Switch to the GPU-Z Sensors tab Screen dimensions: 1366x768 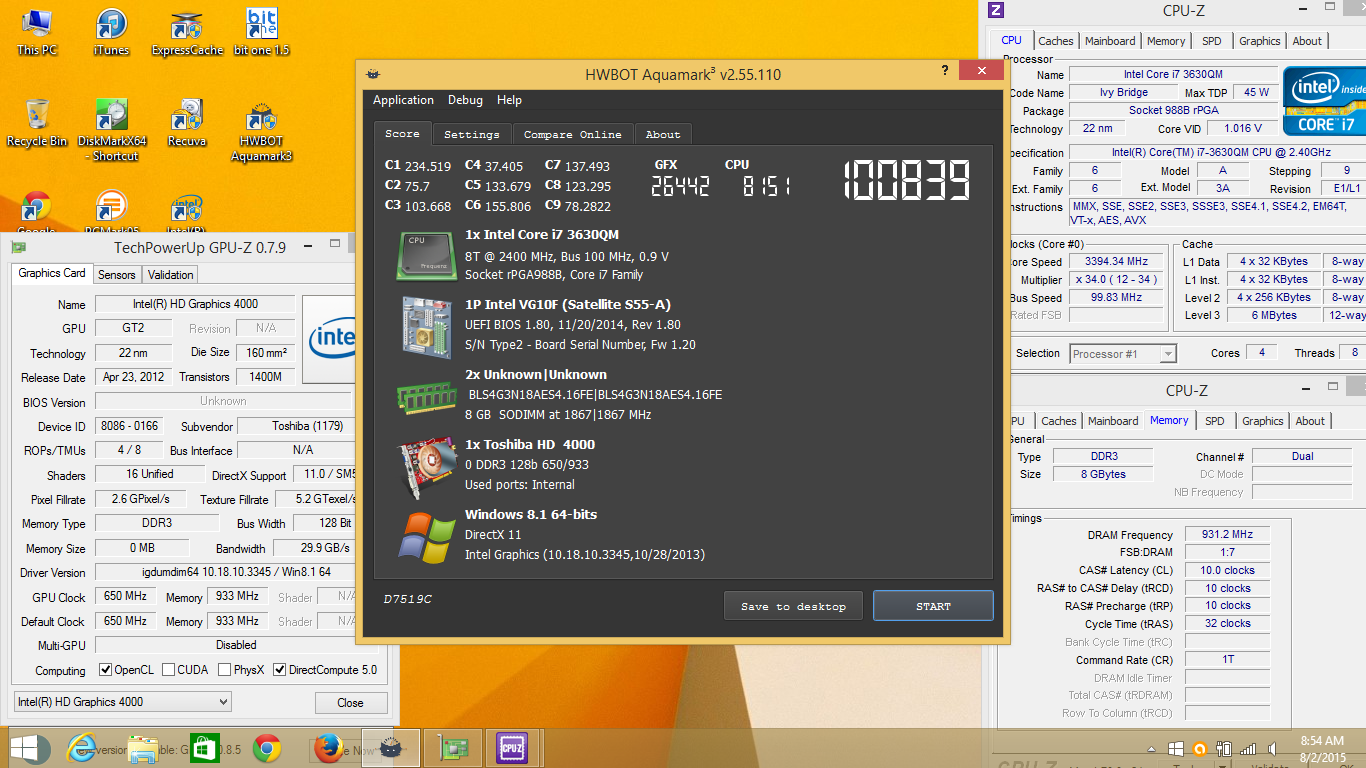pos(117,274)
